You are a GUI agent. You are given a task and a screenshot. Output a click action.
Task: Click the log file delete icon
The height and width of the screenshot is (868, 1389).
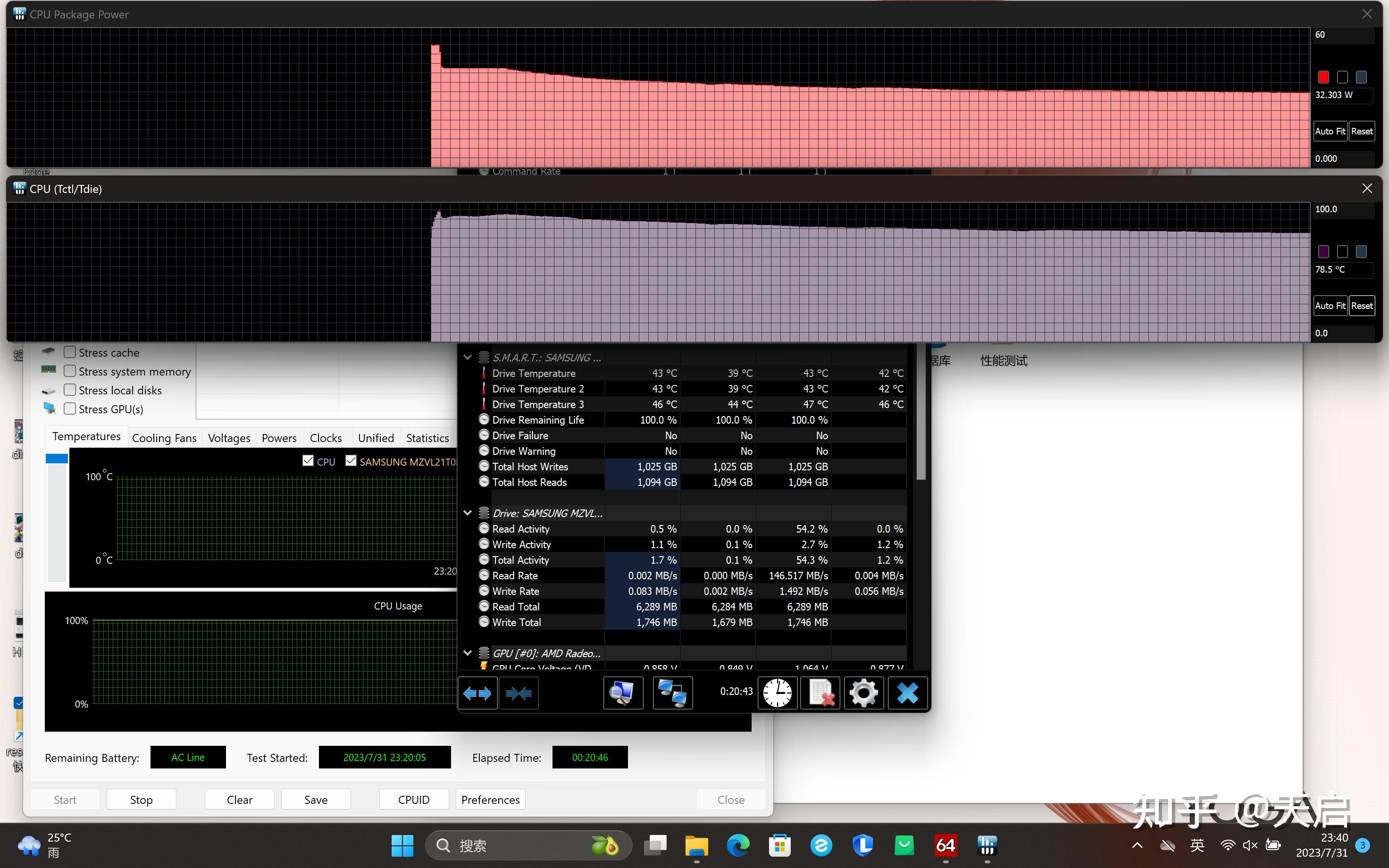pyautogui.click(x=820, y=693)
